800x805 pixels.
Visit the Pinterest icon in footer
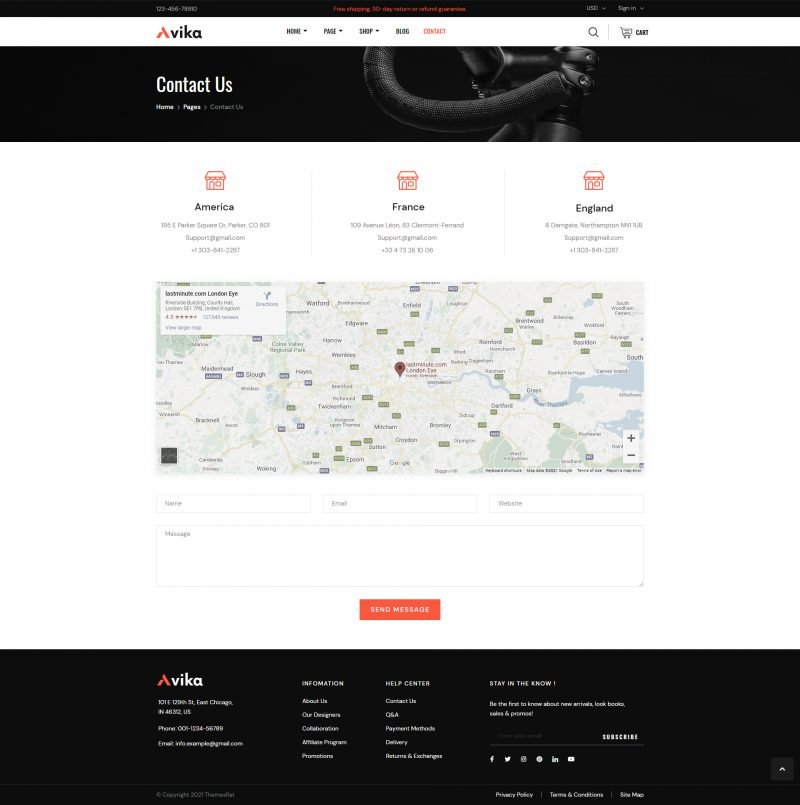point(539,759)
